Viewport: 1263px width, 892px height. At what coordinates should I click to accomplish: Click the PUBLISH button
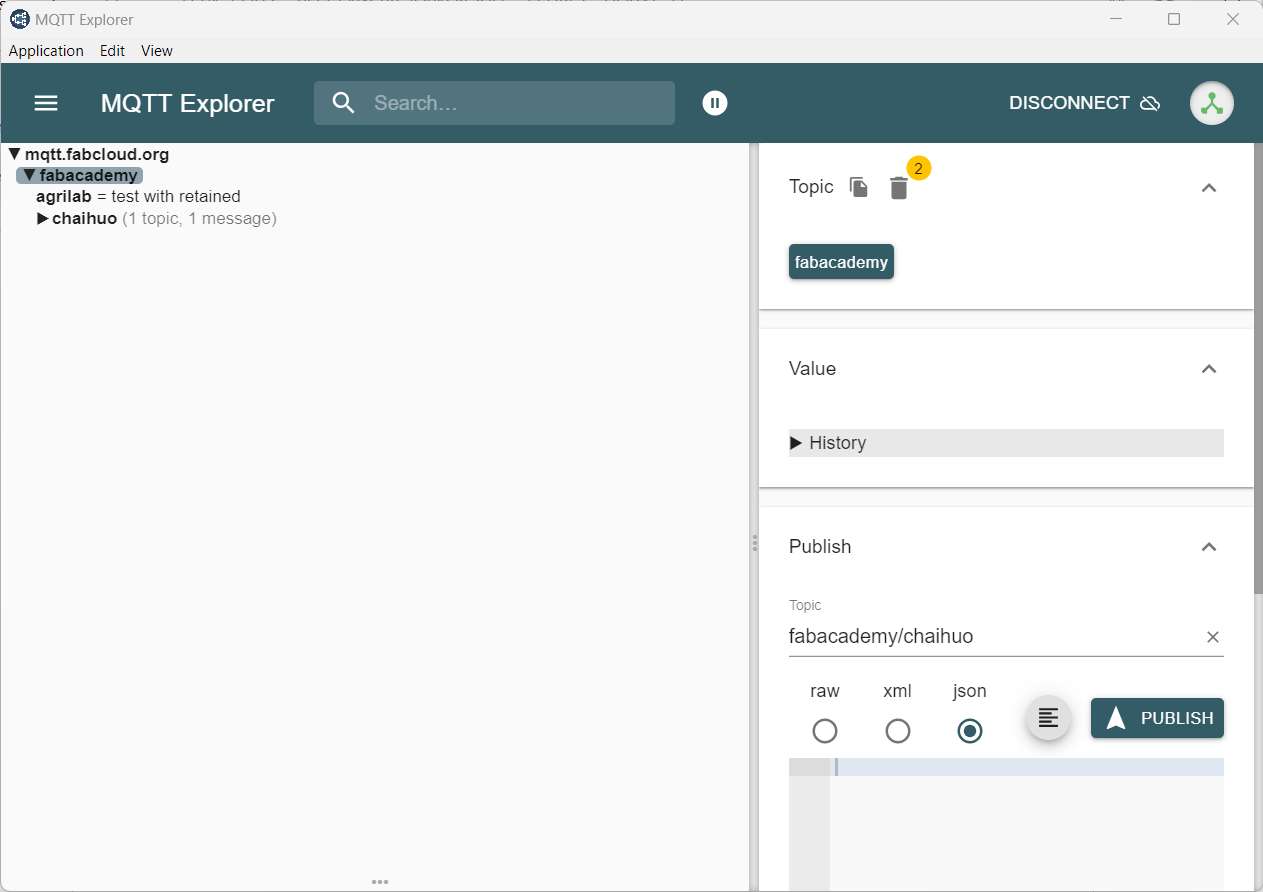click(1157, 718)
